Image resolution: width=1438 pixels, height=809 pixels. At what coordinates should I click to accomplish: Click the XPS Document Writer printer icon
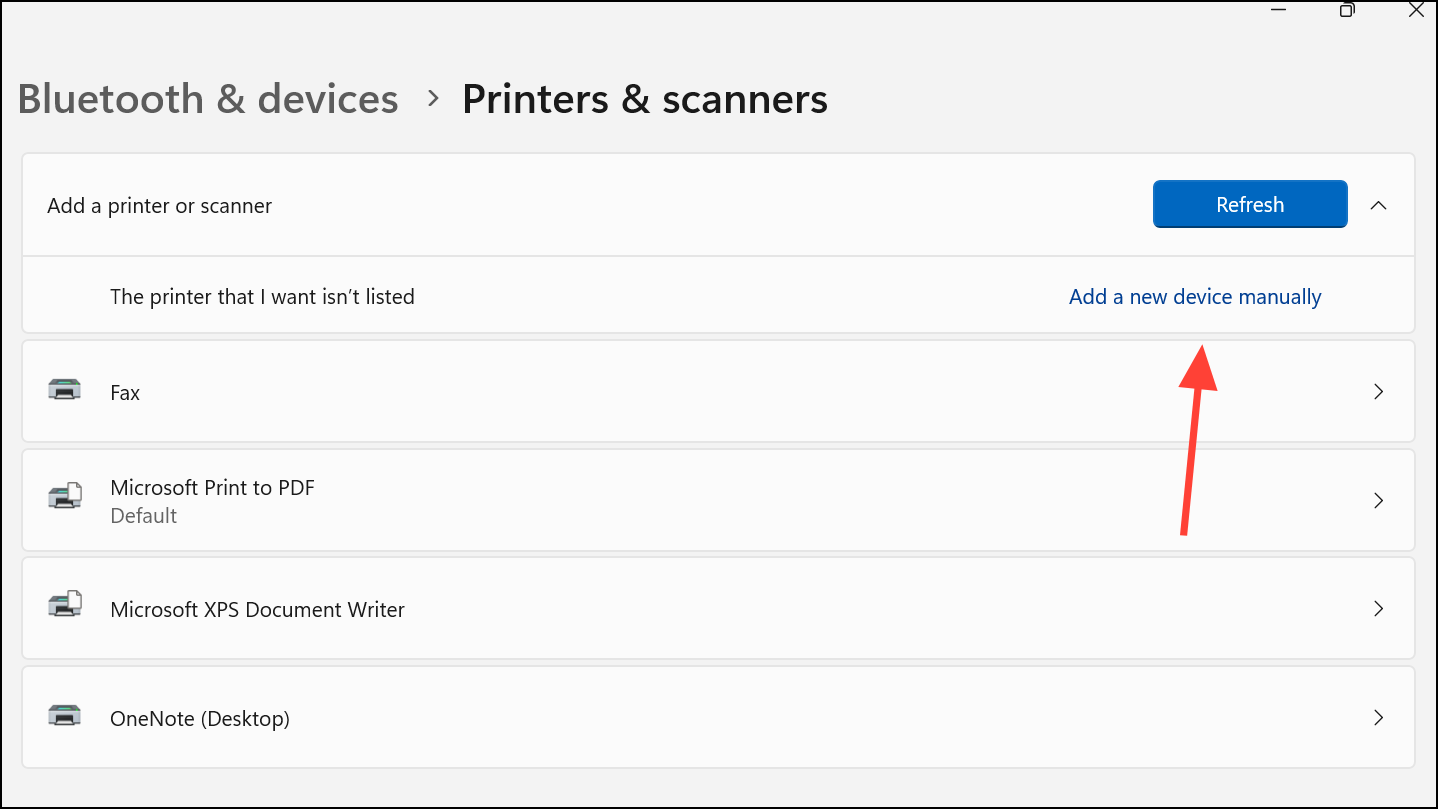[x=65, y=607]
